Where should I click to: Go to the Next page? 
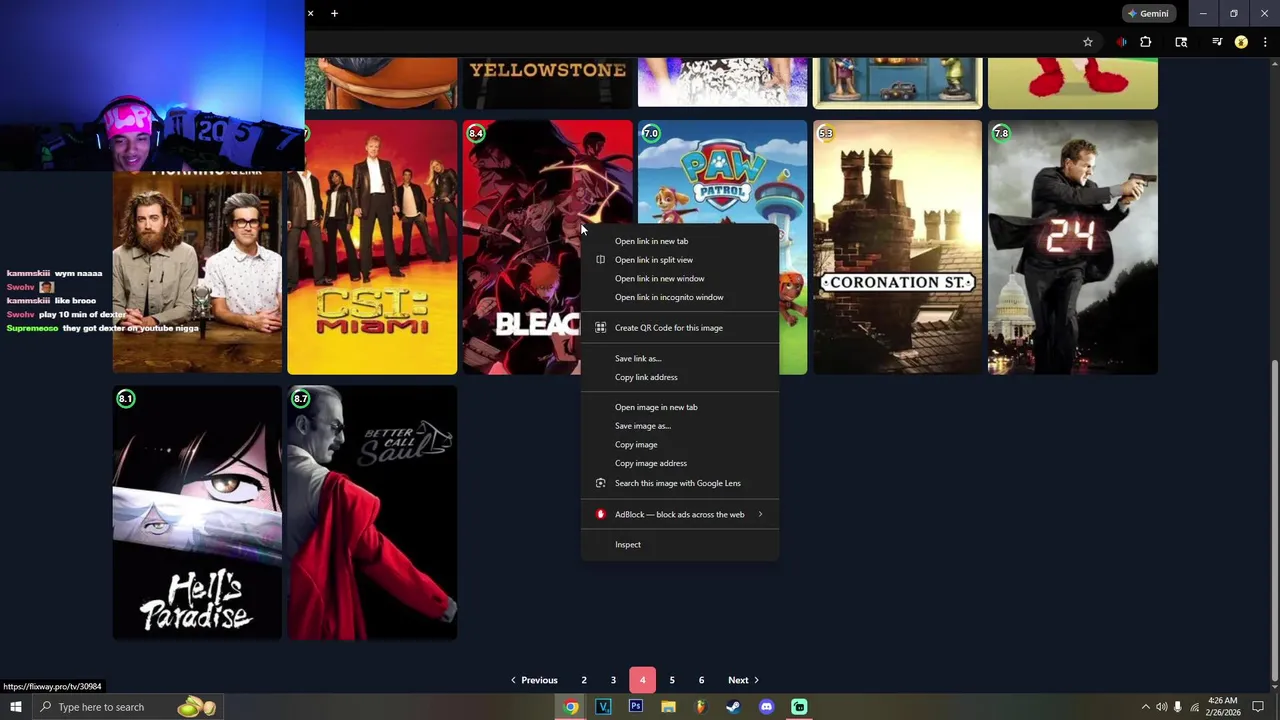(743, 680)
